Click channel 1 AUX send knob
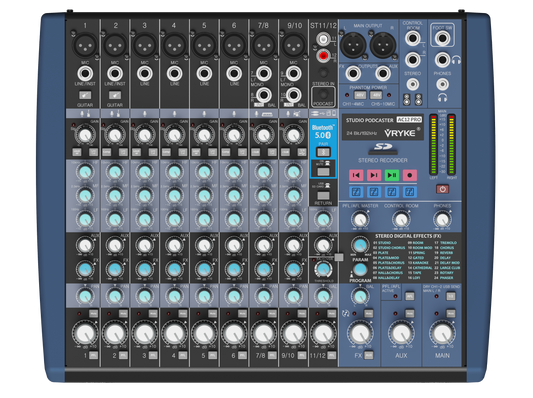 coord(85,245)
